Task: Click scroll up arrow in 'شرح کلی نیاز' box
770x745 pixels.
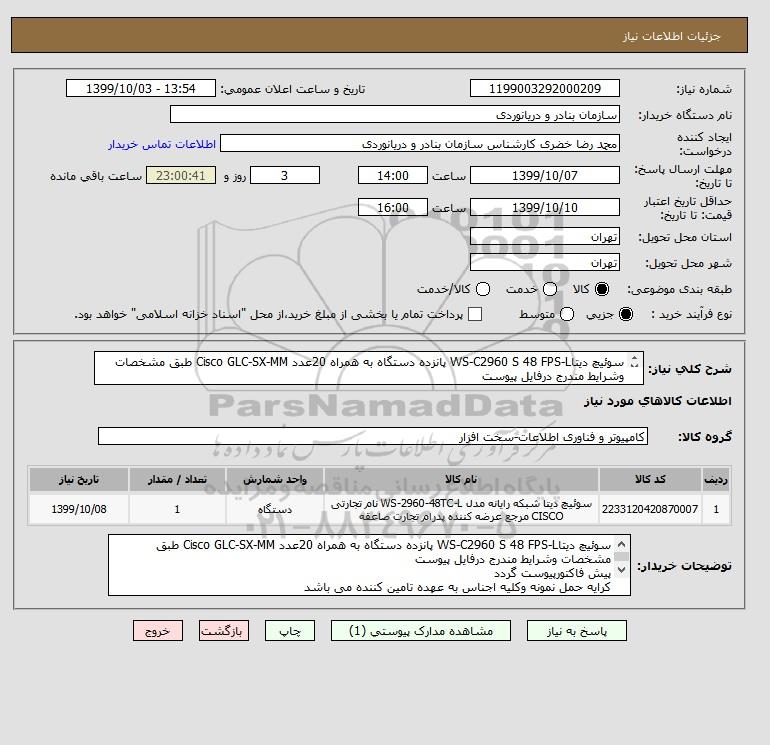Action: pos(634,359)
